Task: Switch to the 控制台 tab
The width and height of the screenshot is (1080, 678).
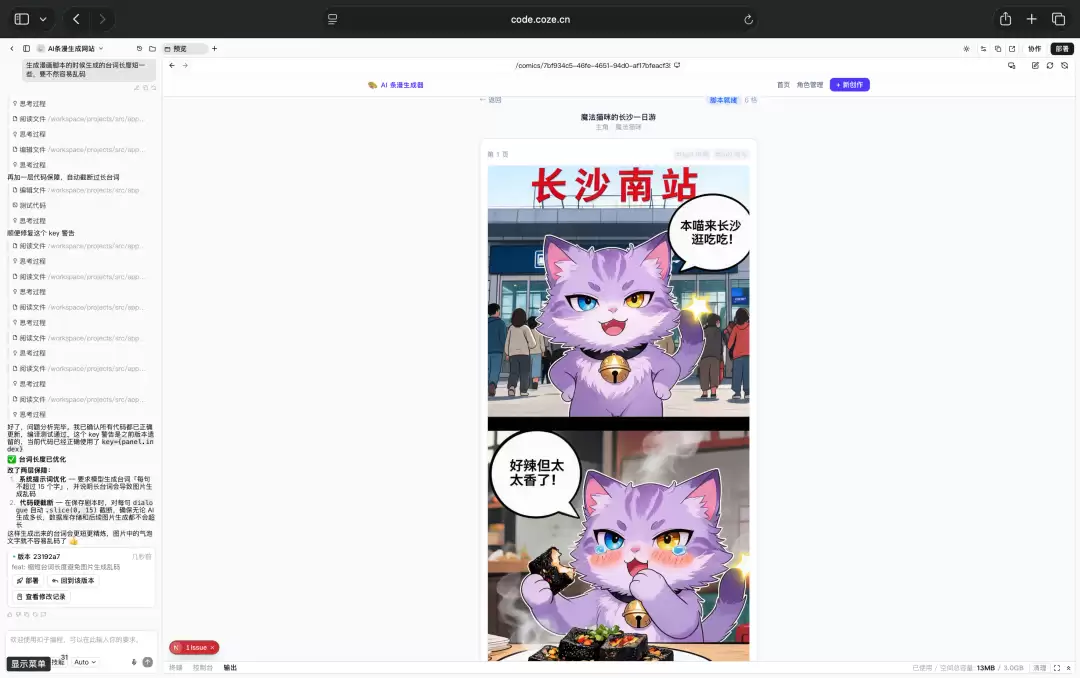Action: (x=202, y=668)
